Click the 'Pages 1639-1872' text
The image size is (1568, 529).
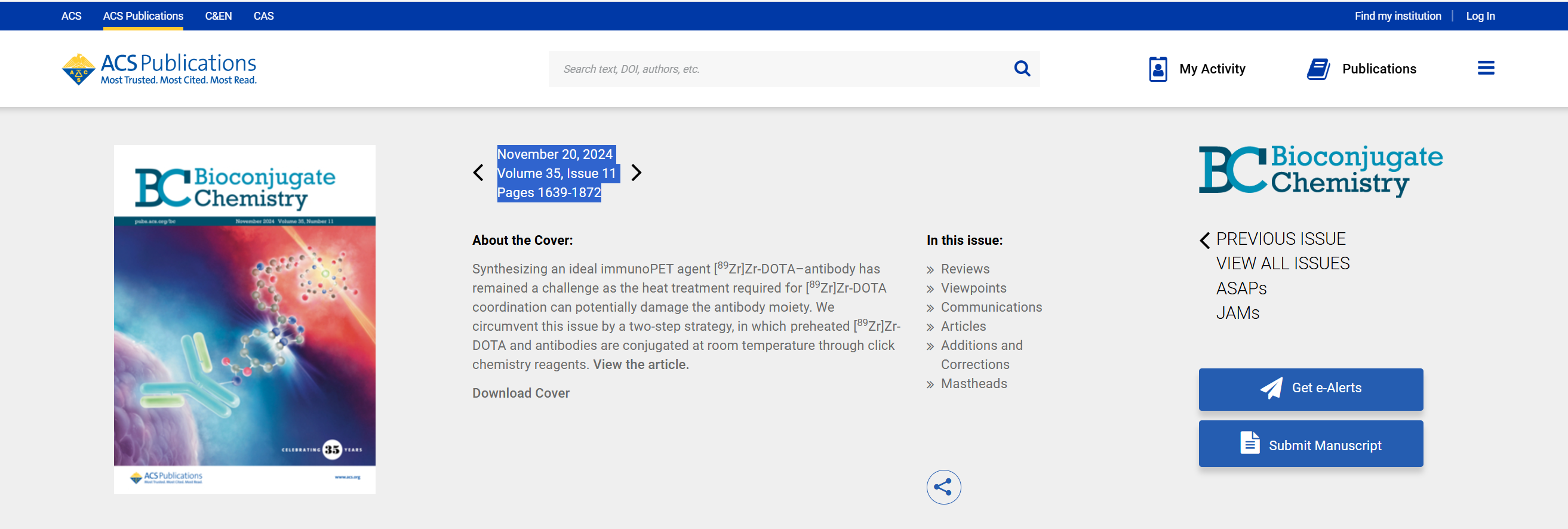tap(548, 192)
